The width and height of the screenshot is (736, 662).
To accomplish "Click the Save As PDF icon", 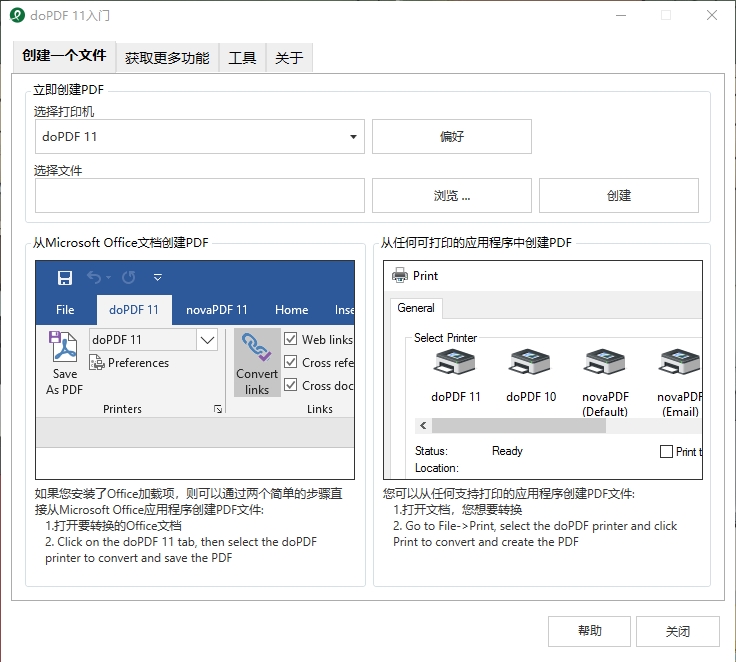I will (65, 351).
